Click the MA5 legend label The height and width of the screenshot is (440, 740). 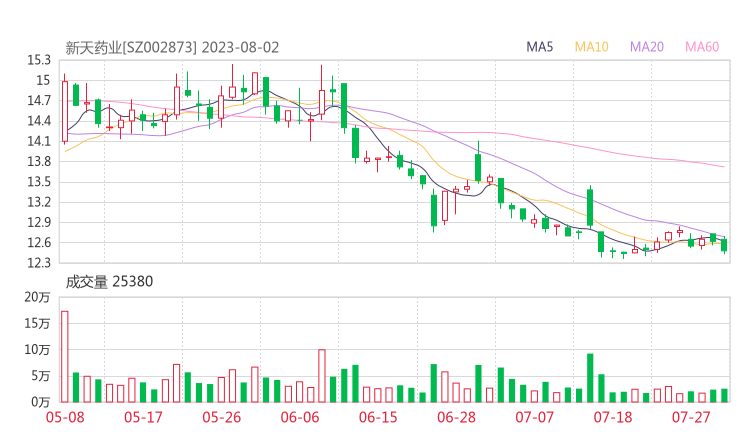point(539,47)
